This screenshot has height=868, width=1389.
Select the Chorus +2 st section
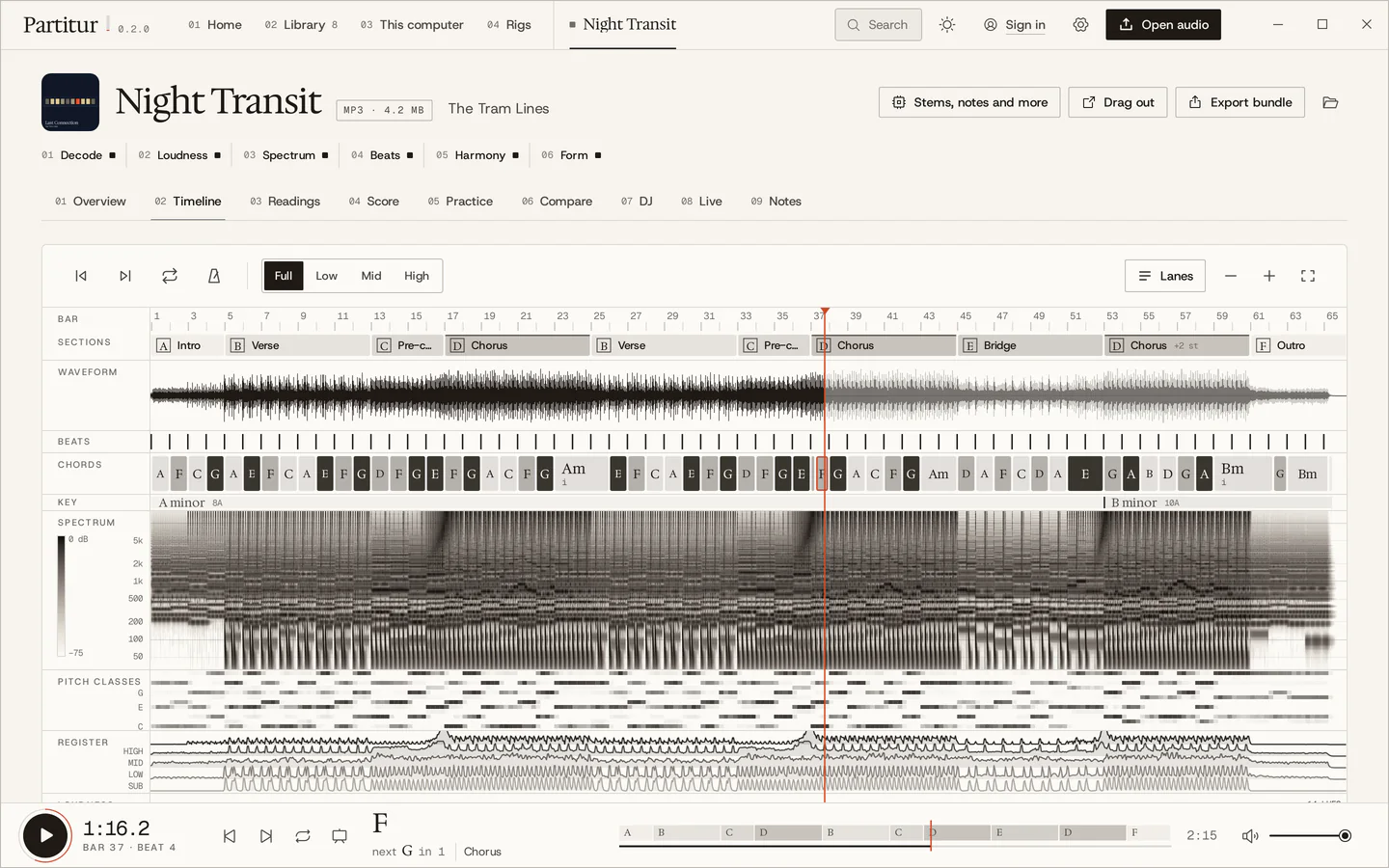pos(1177,345)
